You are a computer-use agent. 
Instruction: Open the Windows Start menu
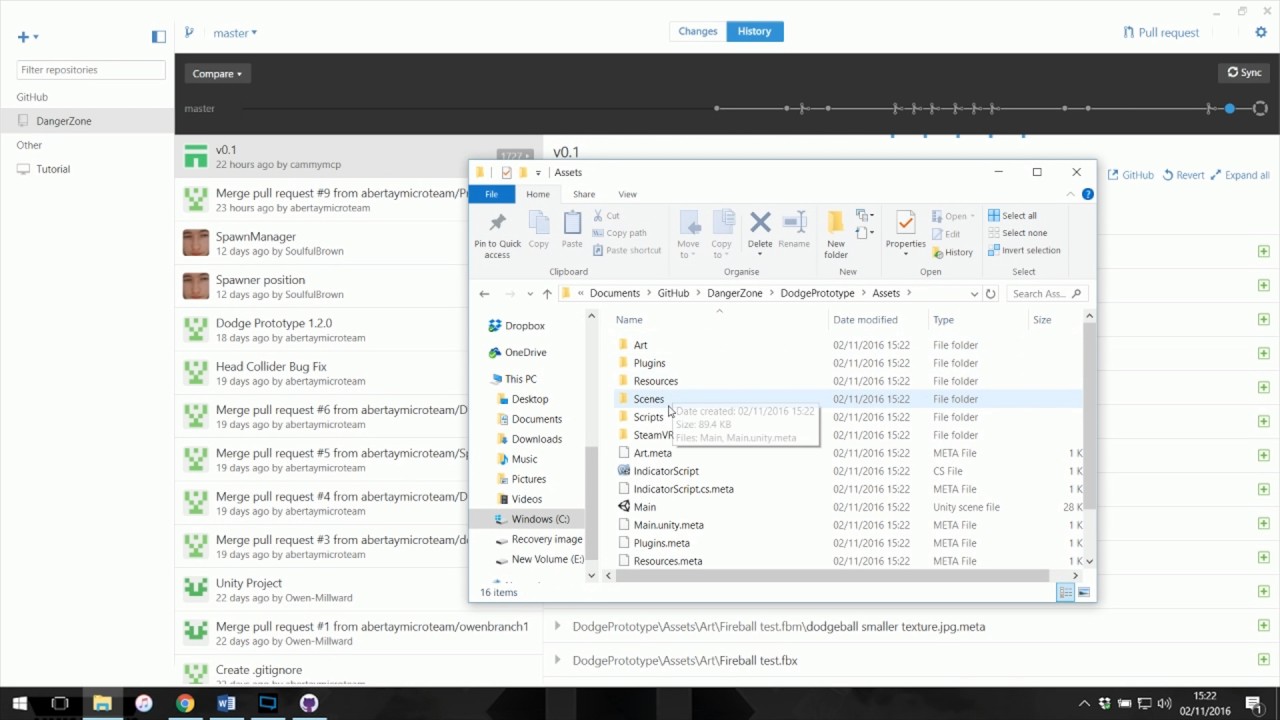tap(19, 703)
